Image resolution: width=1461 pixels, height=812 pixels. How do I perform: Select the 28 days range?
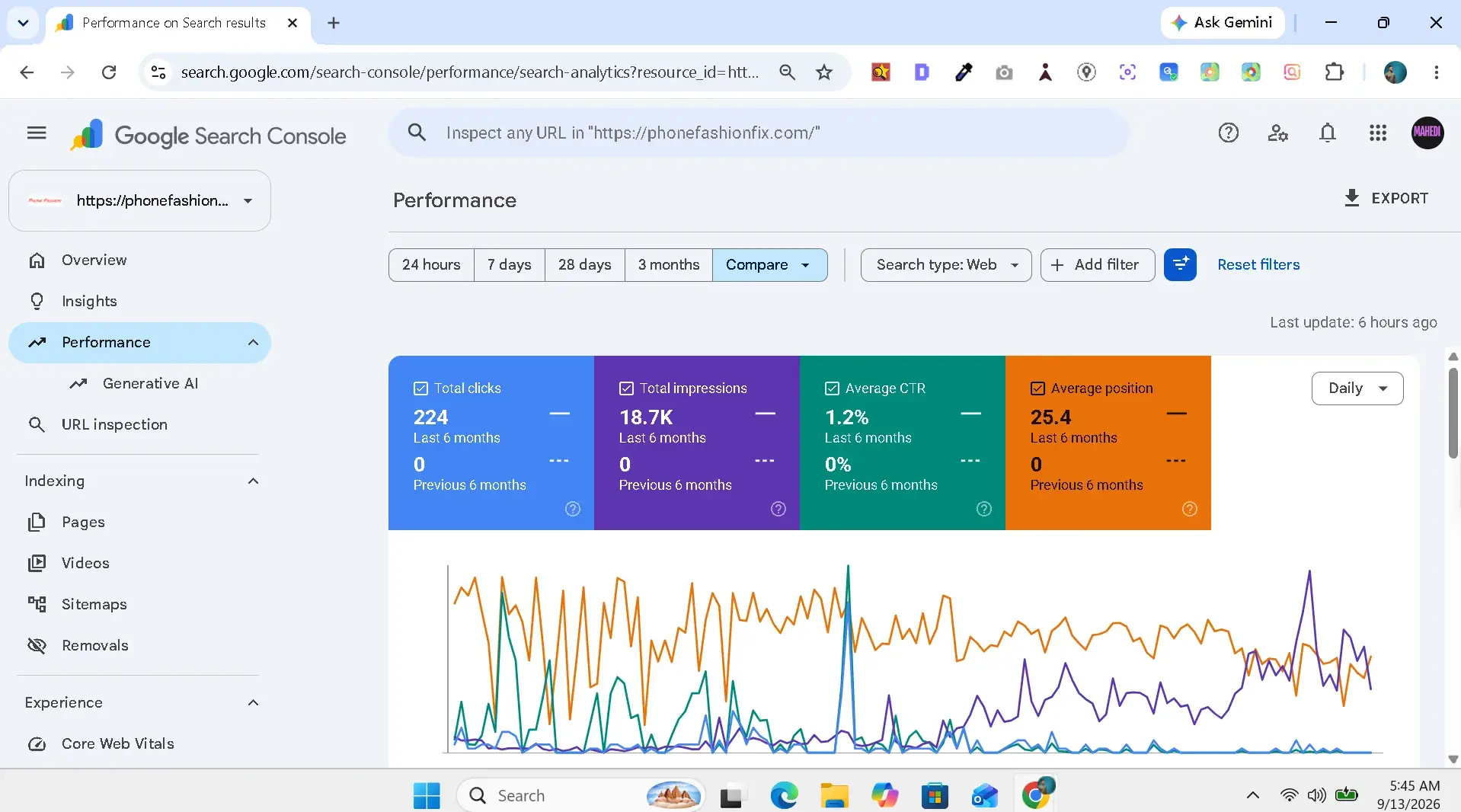pos(585,264)
